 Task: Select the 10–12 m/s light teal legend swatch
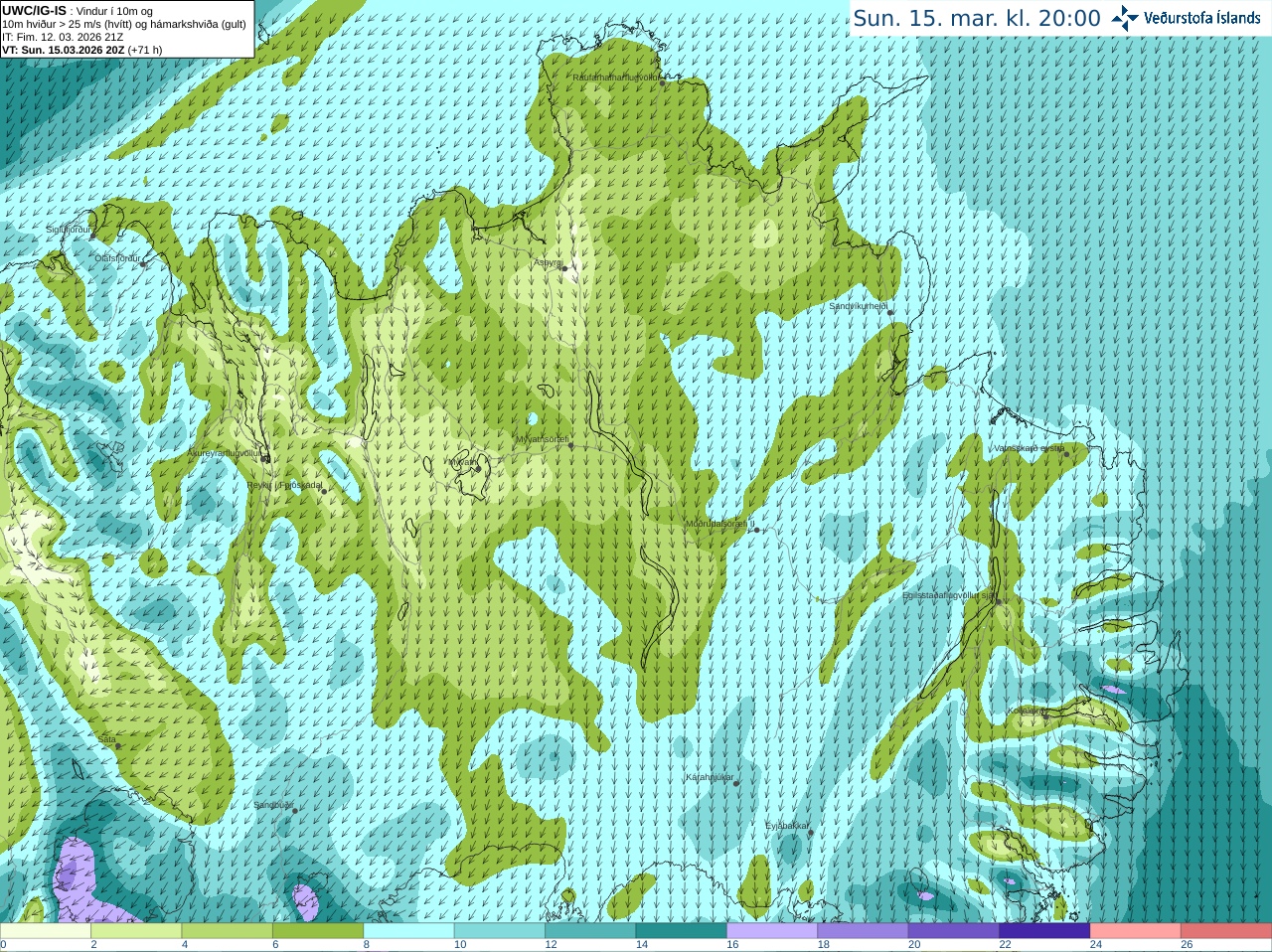point(500,931)
